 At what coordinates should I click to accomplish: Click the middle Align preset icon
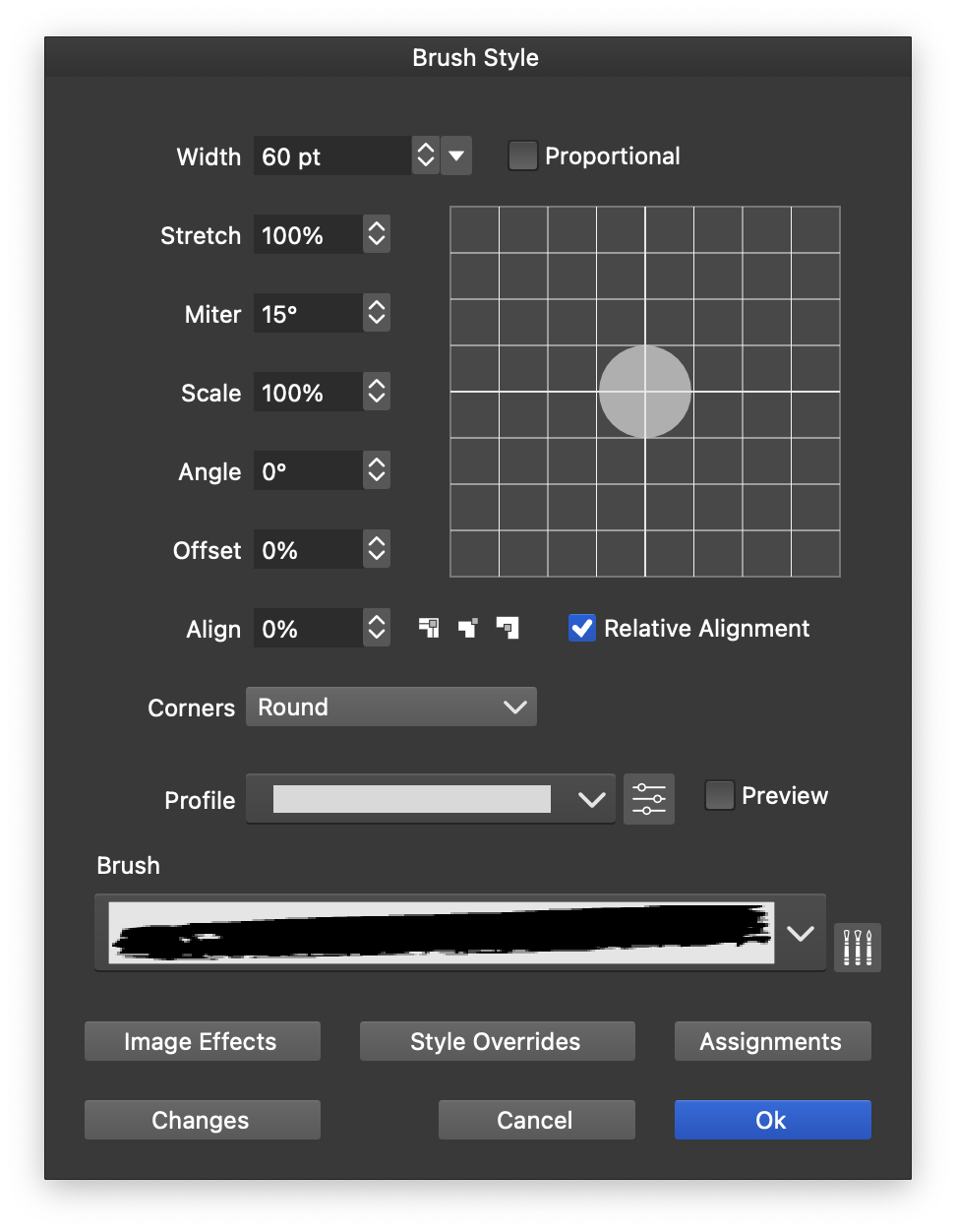pyautogui.click(x=468, y=628)
